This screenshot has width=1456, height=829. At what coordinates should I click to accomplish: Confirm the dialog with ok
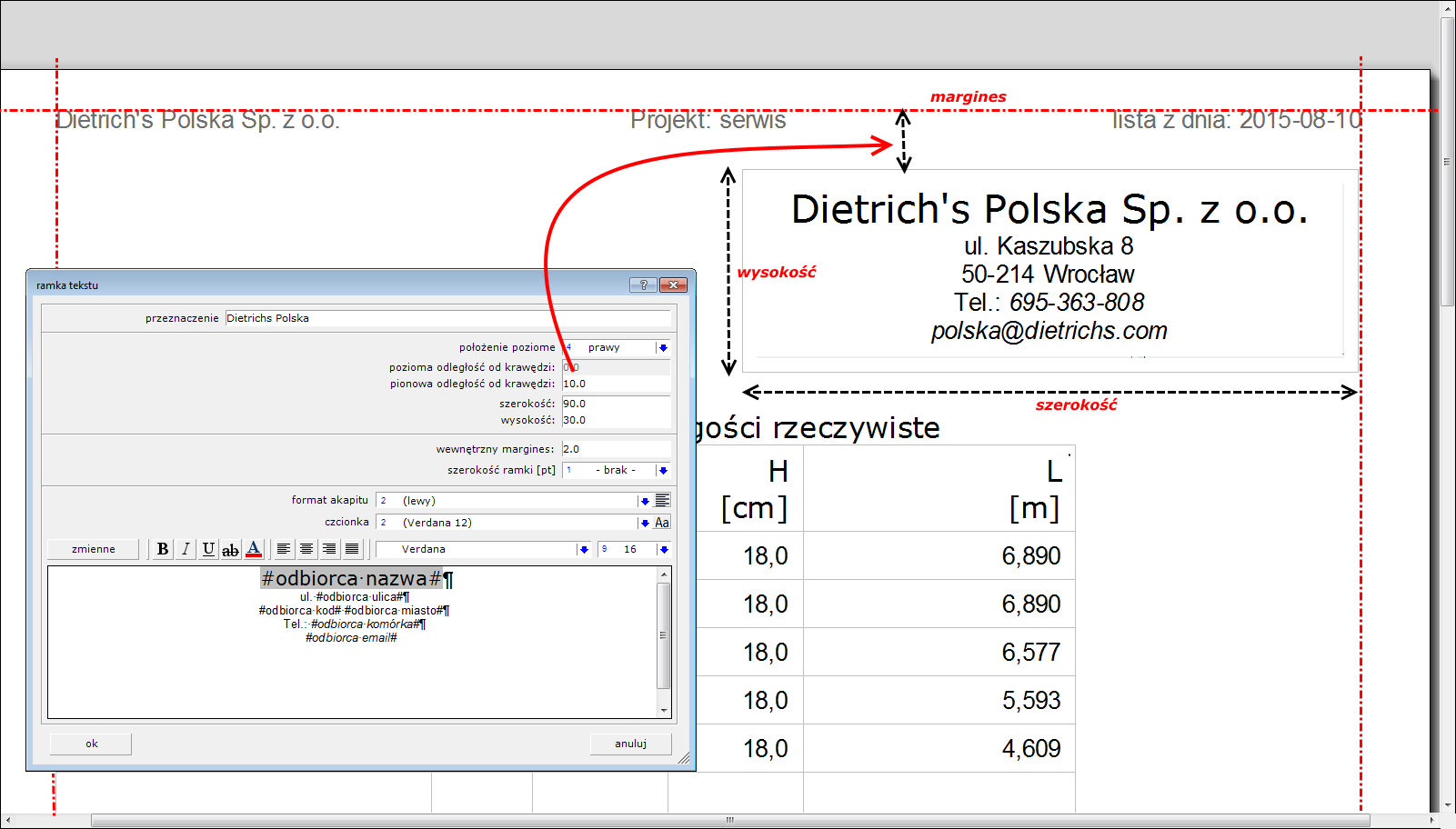tap(91, 744)
